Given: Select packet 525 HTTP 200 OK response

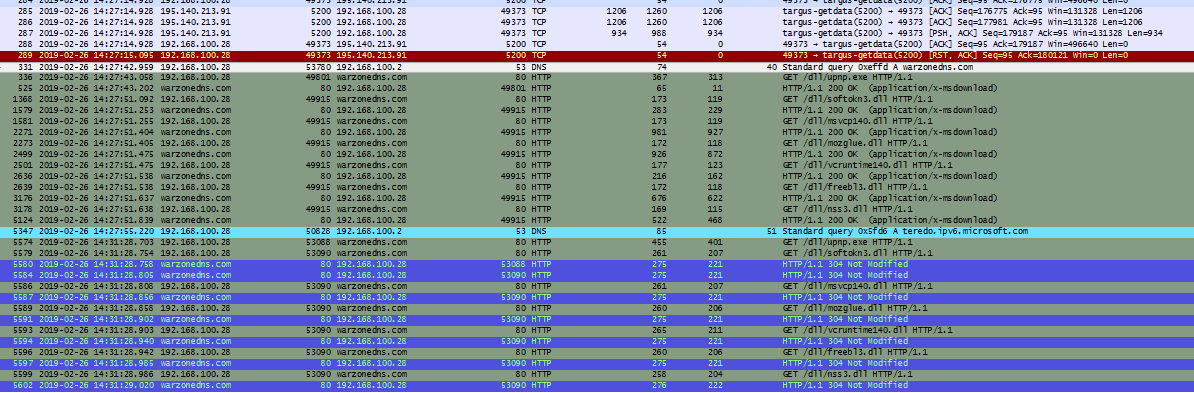Looking at the screenshot, I should (x=597, y=88).
